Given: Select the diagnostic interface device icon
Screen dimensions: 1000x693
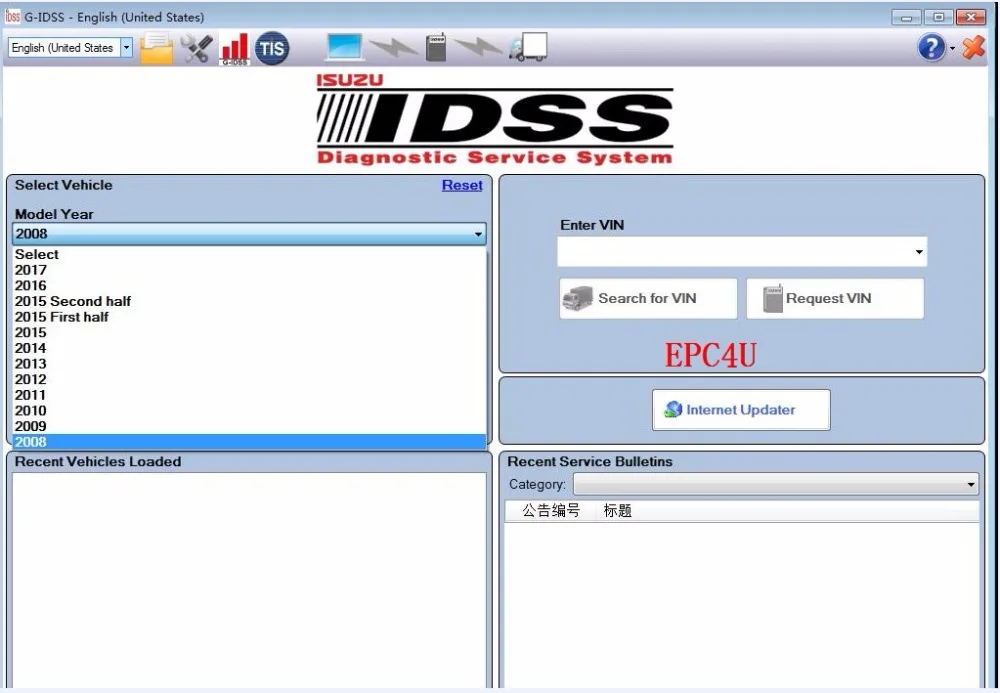Looking at the screenshot, I should 436,47.
